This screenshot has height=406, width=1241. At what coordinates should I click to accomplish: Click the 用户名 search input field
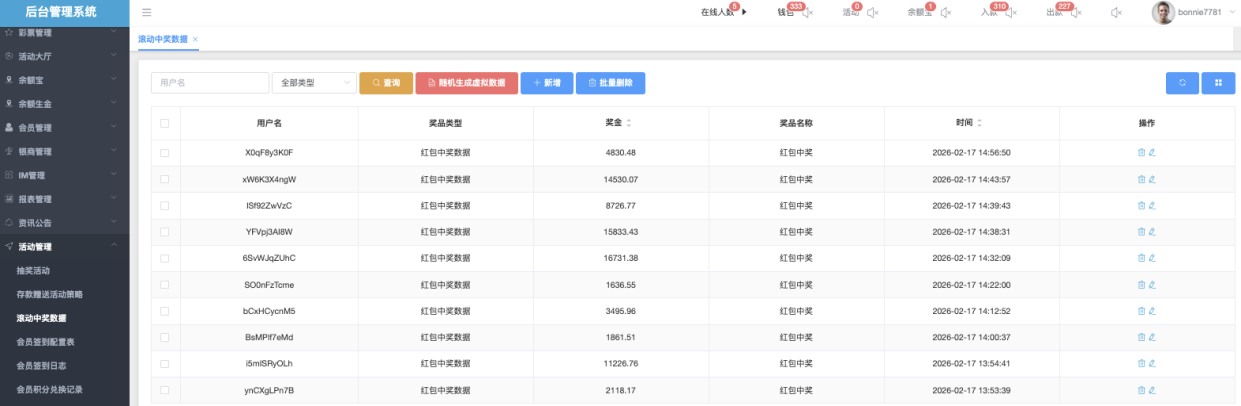coord(210,83)
